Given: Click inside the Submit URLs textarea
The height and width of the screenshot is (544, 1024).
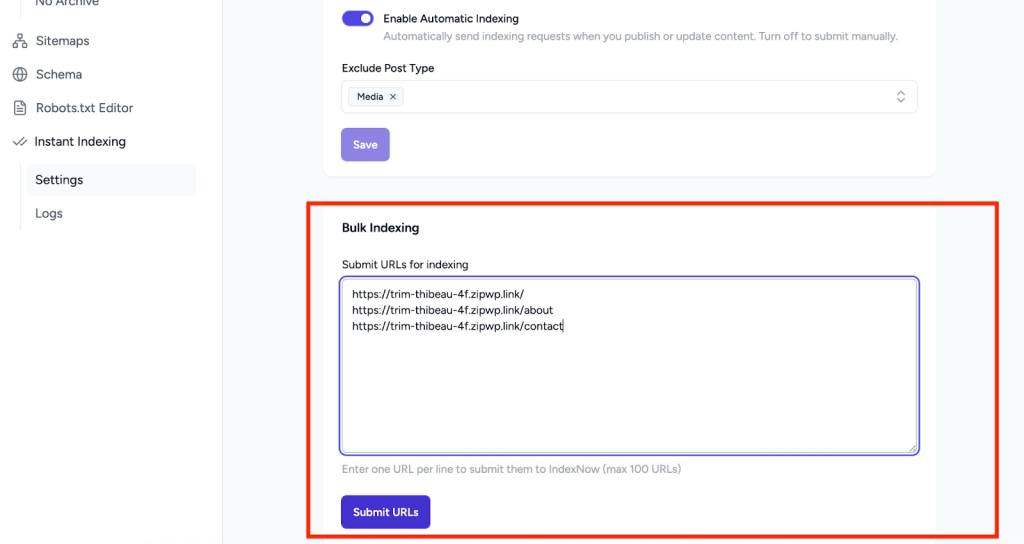Looking at the screenshot, I should pyautogui.click(x=629, y=366).
